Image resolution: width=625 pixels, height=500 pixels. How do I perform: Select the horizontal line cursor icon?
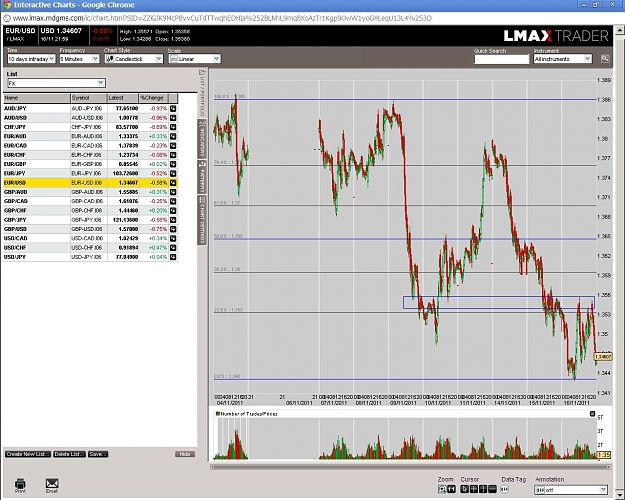(492, 489)
